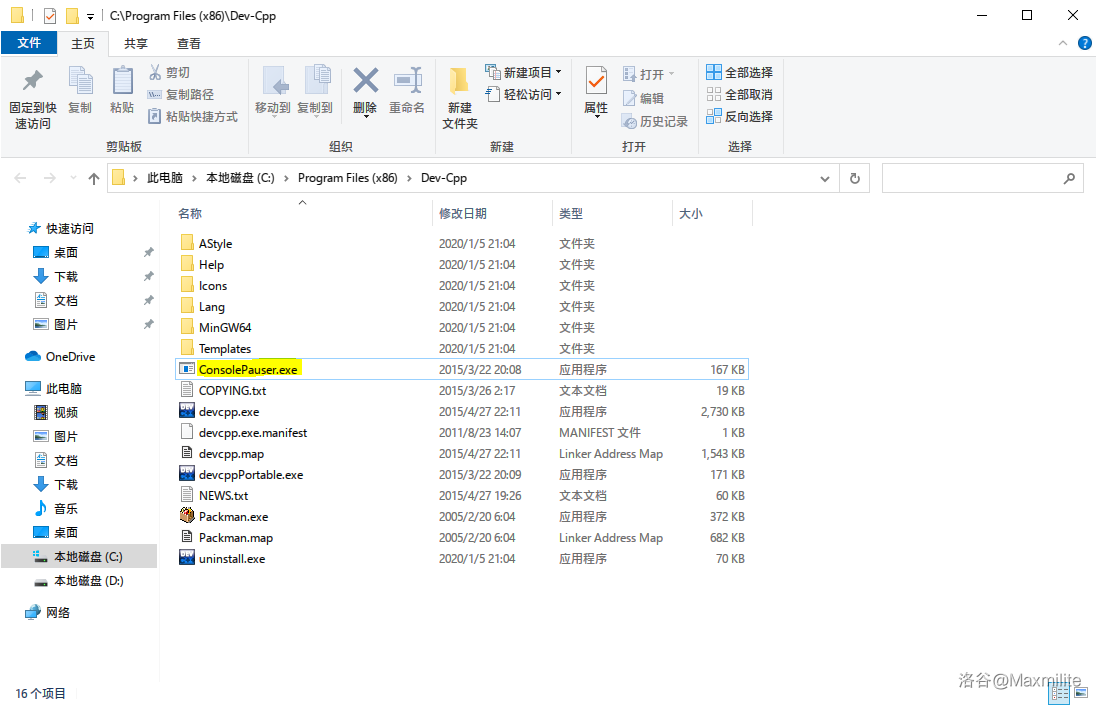Click Select none in the ribbon
The image size is (1097, 706).
[739, 94]
